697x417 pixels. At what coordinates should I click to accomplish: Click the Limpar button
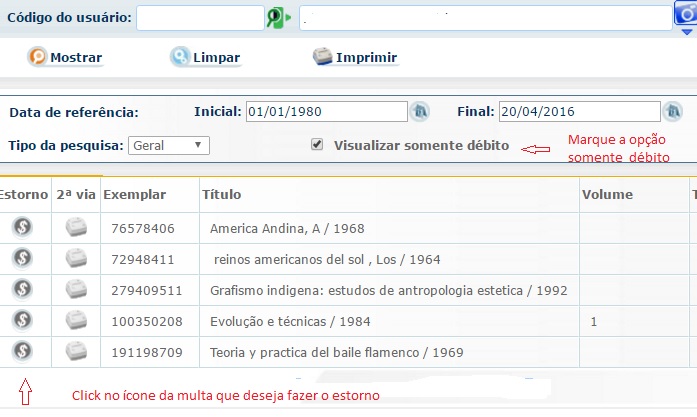pyautogui.click(x=205, y=57)
